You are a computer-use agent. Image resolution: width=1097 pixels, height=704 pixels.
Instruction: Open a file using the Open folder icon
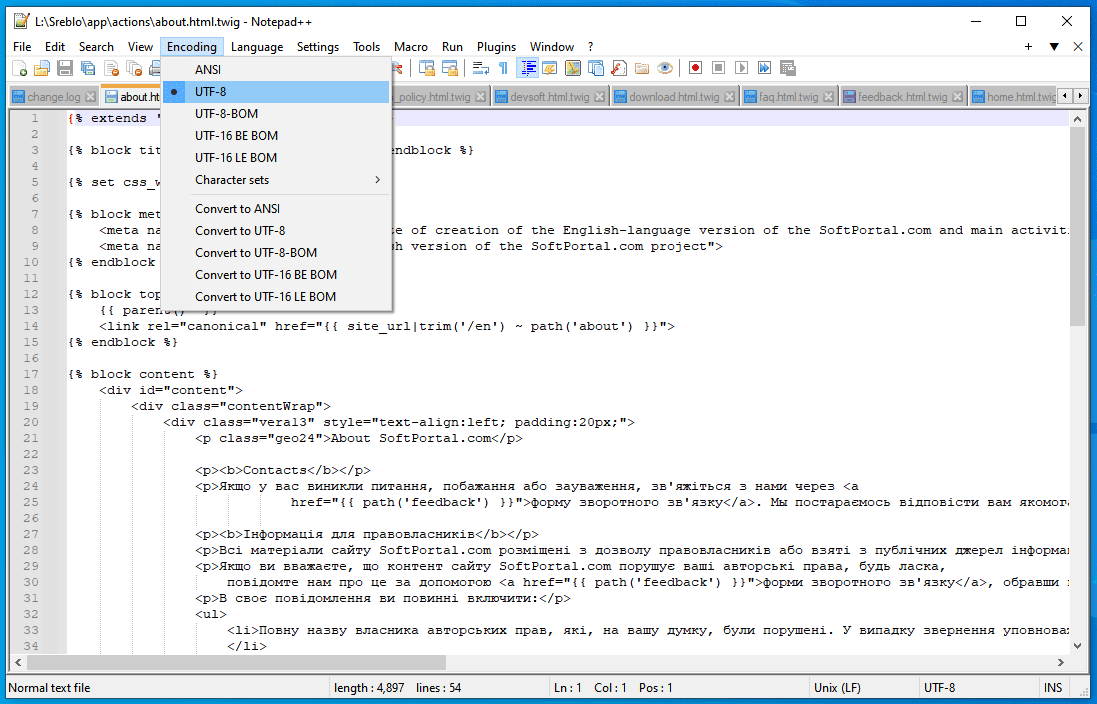42,68
